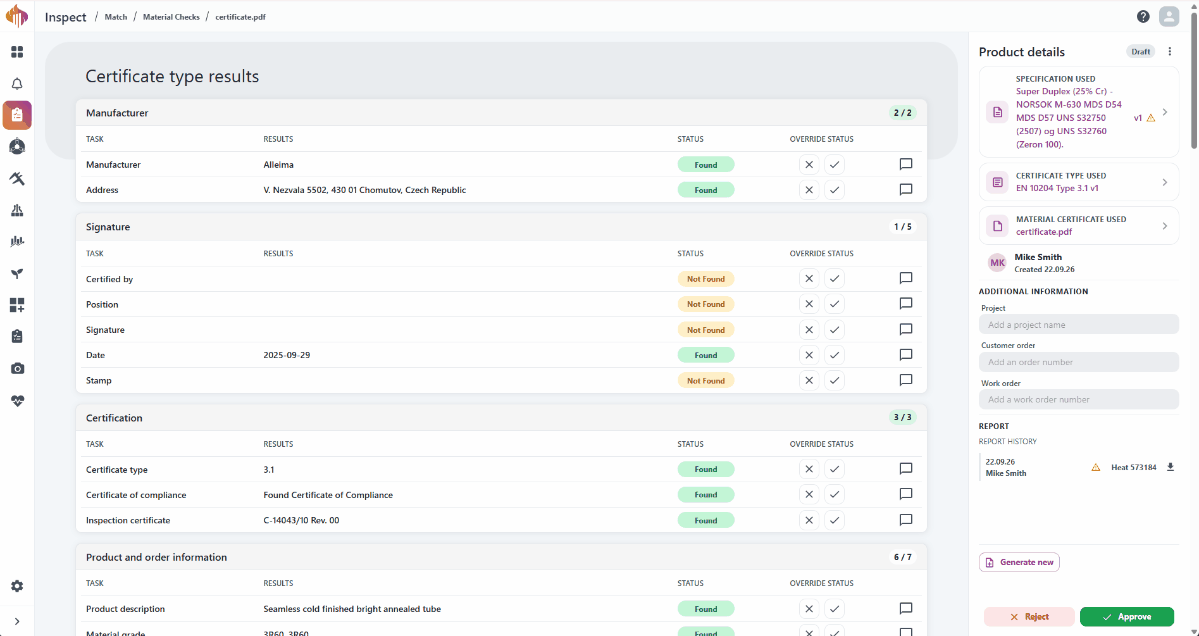The width and height of the screenshot is (1199, 636).
Task: Download the Heat 573184 report
Action: [x=1170, y=467]
